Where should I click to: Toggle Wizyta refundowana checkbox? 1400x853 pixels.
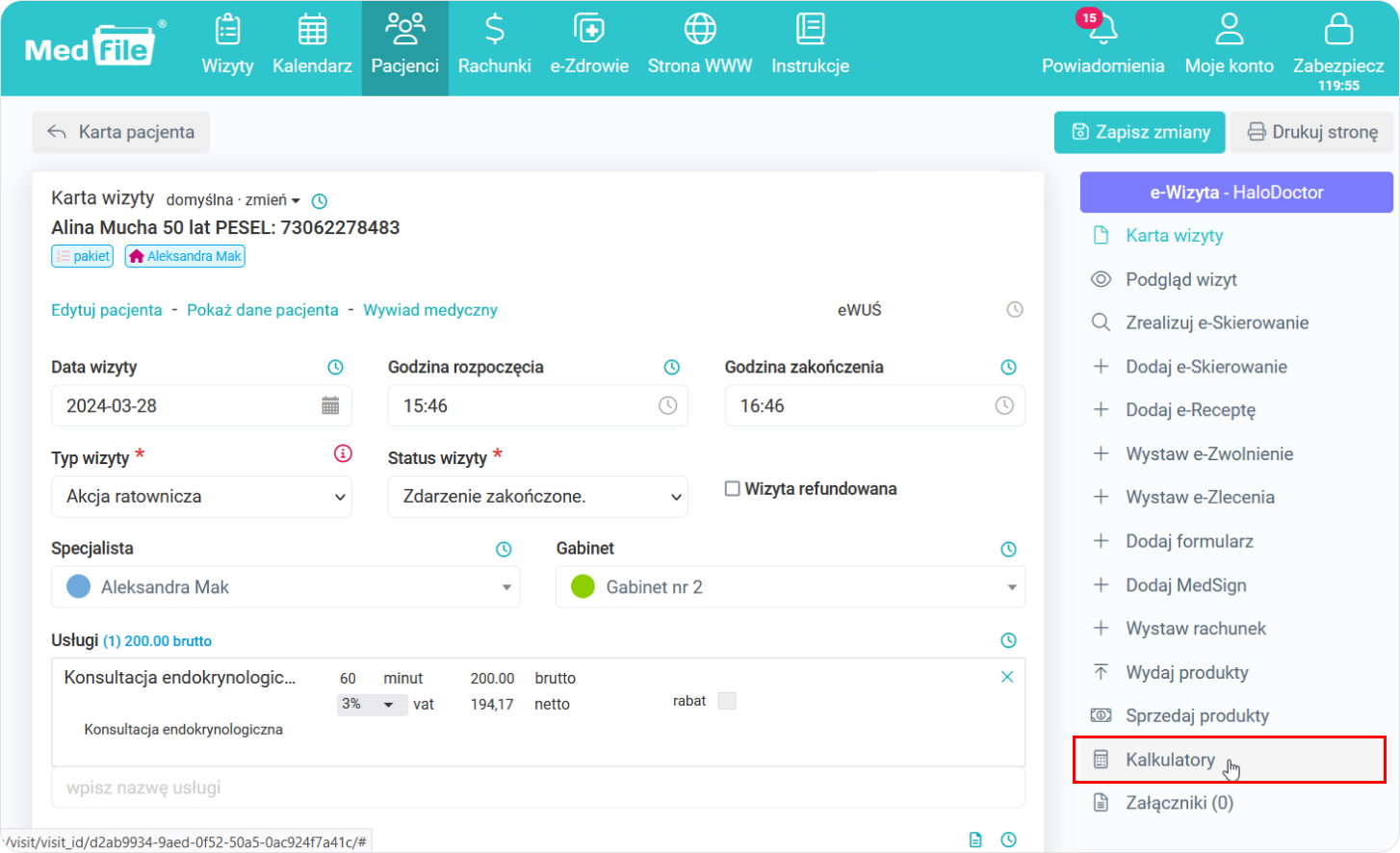(733, 489)
